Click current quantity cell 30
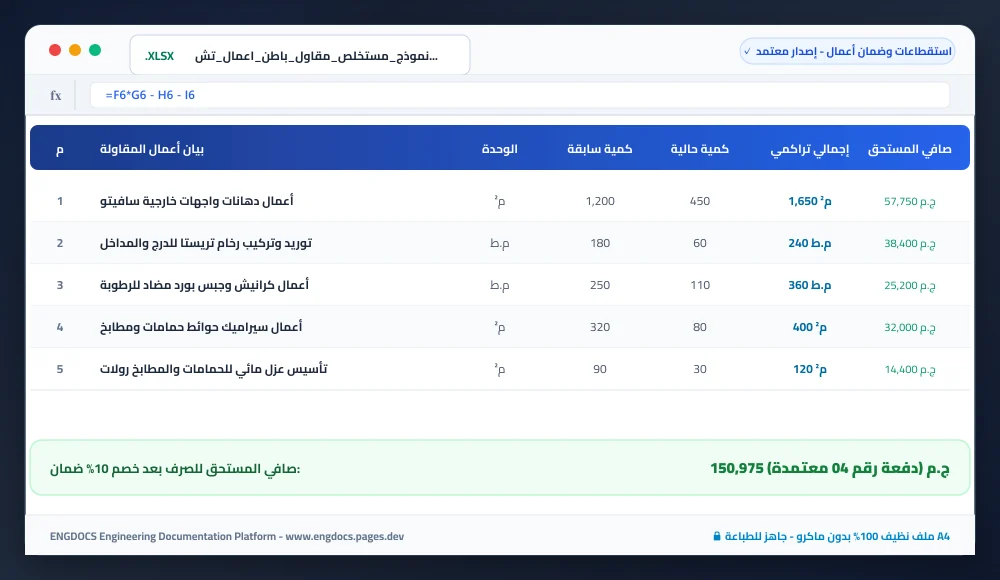The width and height of the screenshot is (1000, 580). tap(700, 369)
